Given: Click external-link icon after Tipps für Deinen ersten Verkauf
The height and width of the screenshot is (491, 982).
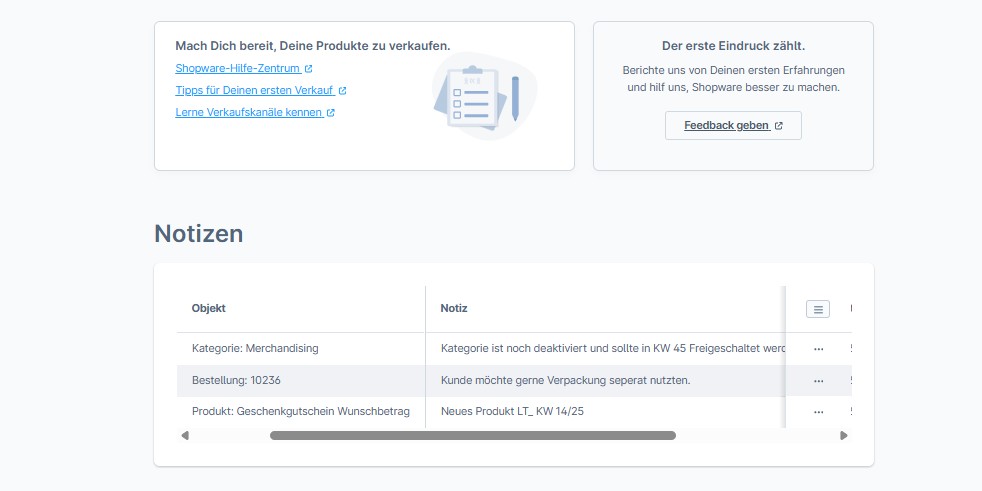Looking at the screenshot, I should click(342, 91).
